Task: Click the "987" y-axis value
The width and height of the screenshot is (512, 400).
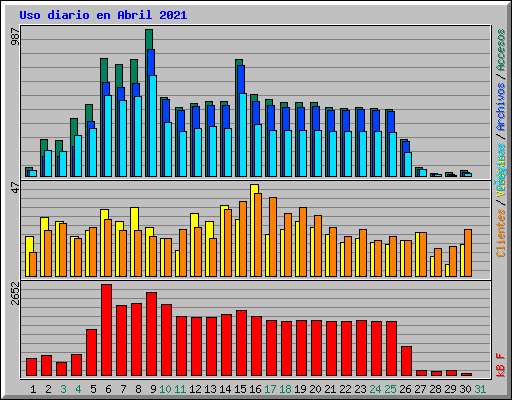Action: 15,37
